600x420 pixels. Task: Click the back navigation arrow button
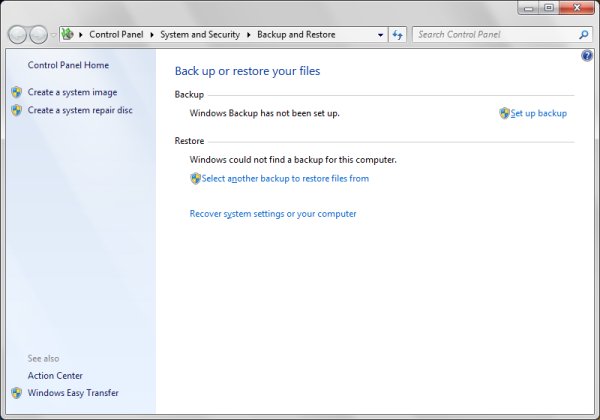[x=17, y=35]
